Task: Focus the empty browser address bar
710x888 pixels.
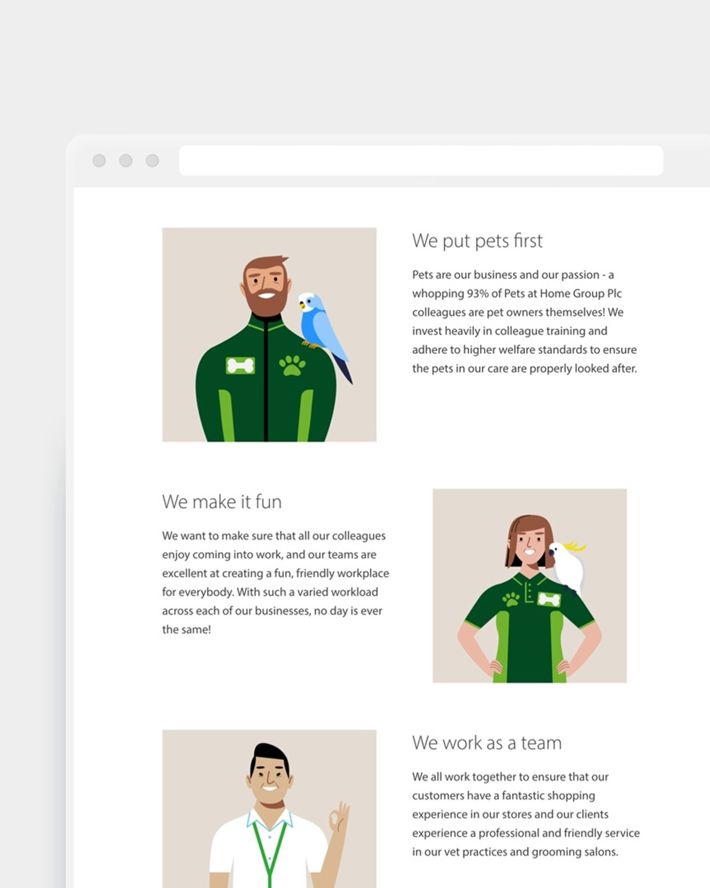Action: 421,161
